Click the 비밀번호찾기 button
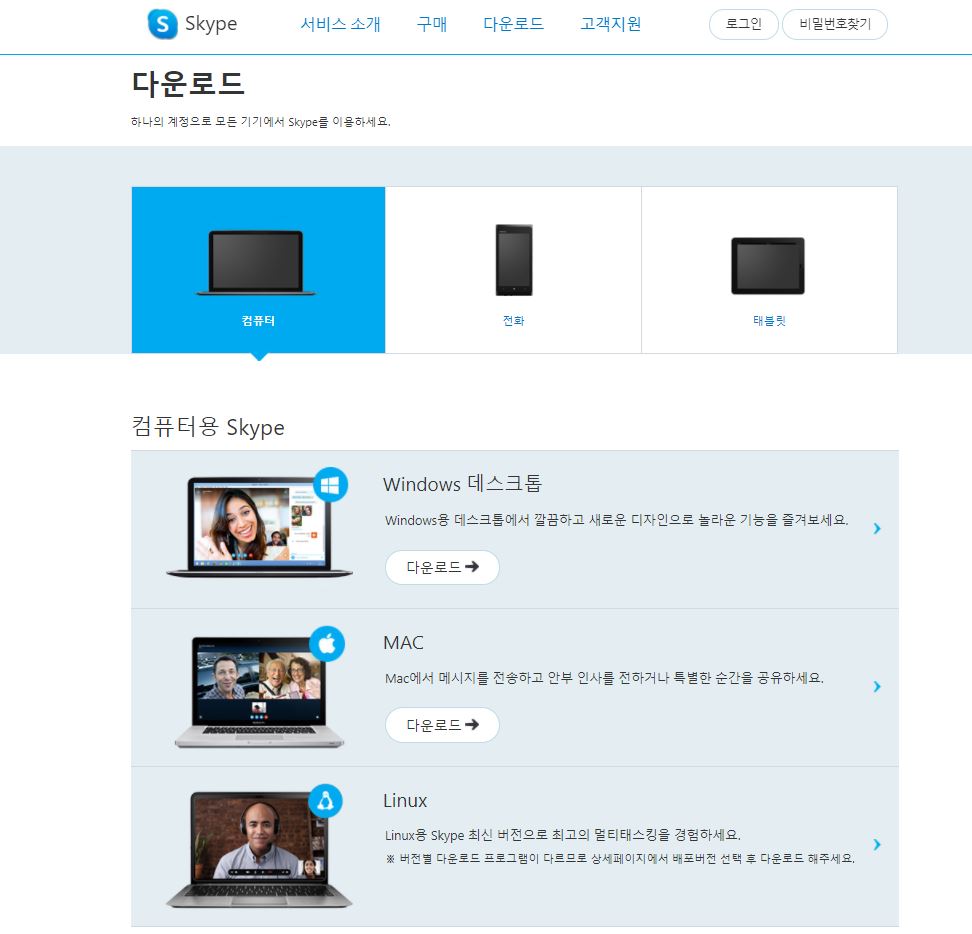The width and height of the screenshot is (972, 934). (x=835, y=24)
